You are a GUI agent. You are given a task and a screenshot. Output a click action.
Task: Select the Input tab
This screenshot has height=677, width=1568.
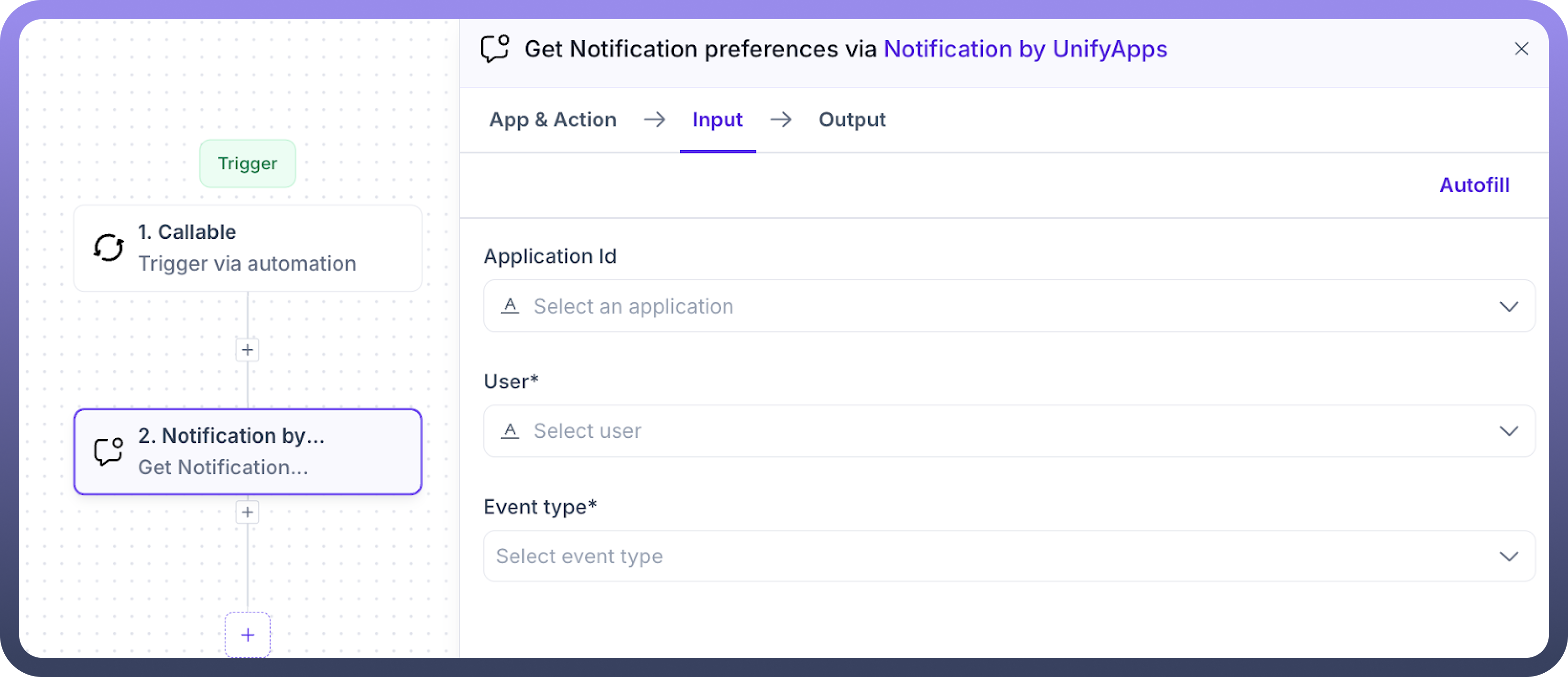(717, 120)
